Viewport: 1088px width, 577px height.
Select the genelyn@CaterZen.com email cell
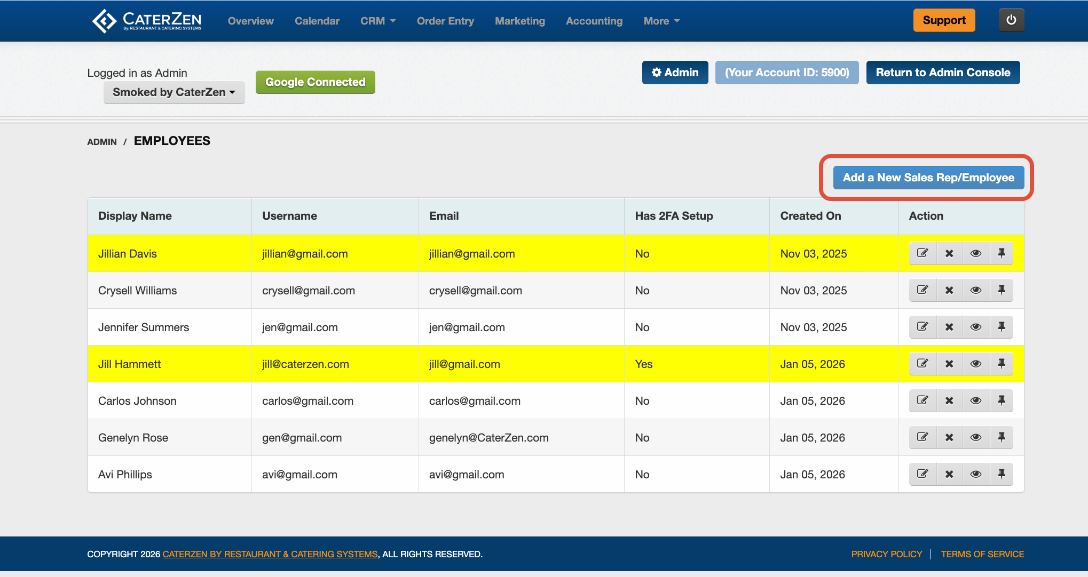pyautogui.click(x=521, y=438)
